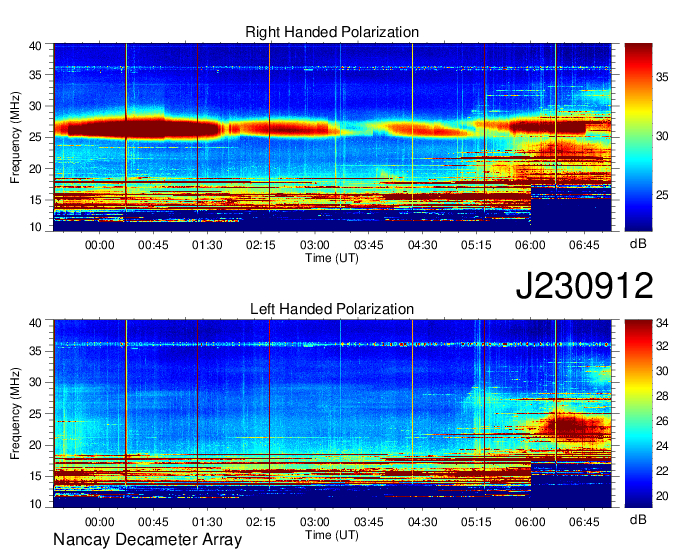The image size is (680, 552).
Task: Click the 04:30 time tick under Left Handed plot
Action: click(422, 522)
